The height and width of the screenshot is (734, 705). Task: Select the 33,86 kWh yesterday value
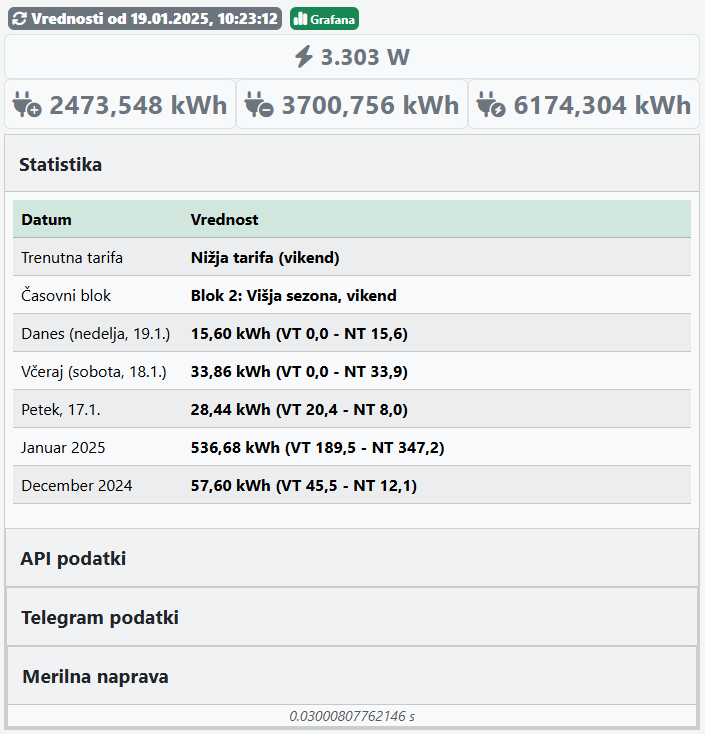[299, 371]
